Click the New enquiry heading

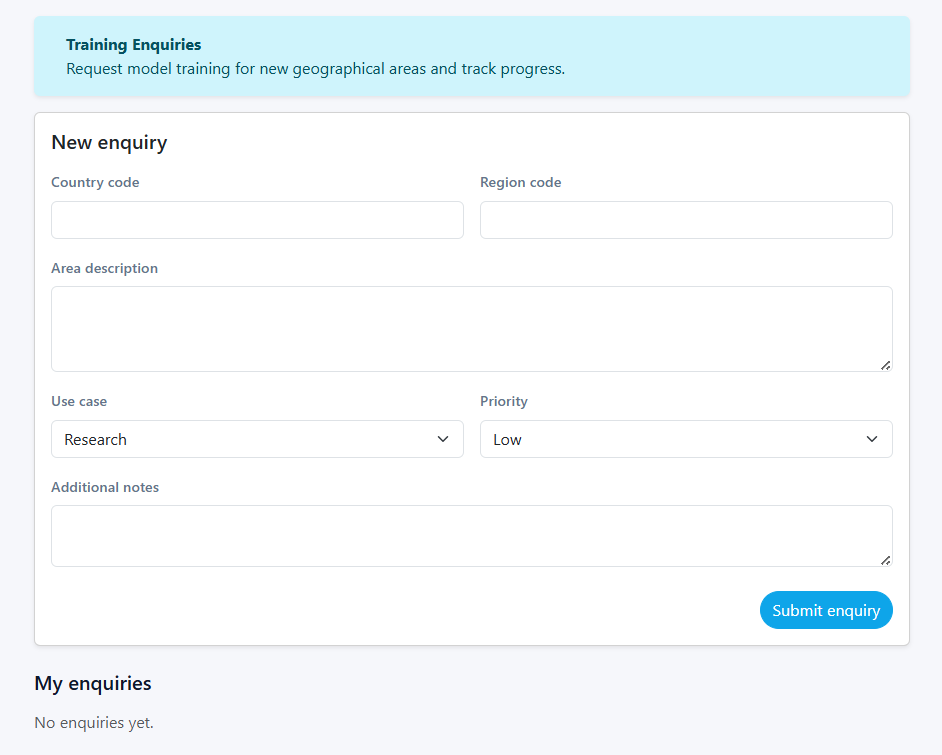tap(109, 143)
